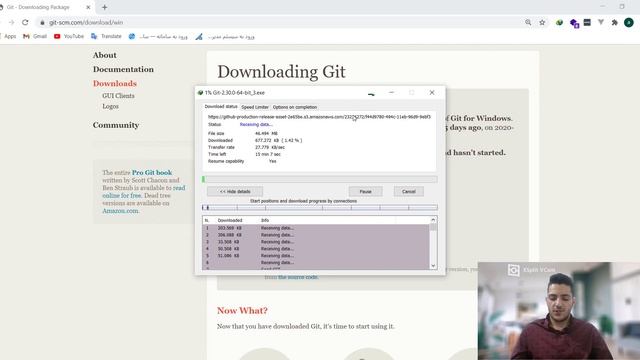Switch to Speed Limiter tab
This screenshot has width=640, height=360.
[255, 107]
